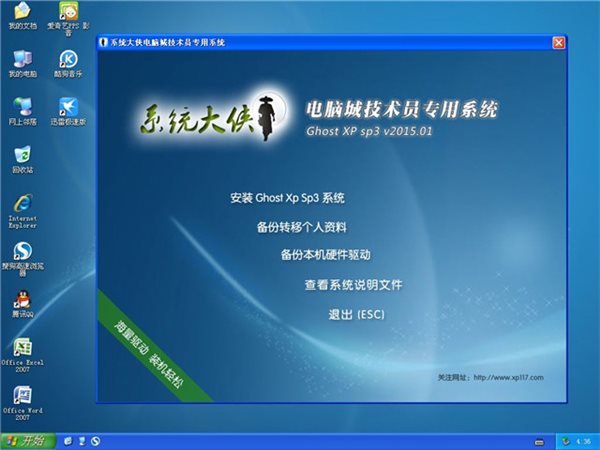Open Office Excel 2007 shortcut
This screenshot has height=450, width=600.
(x=23, y=355)
